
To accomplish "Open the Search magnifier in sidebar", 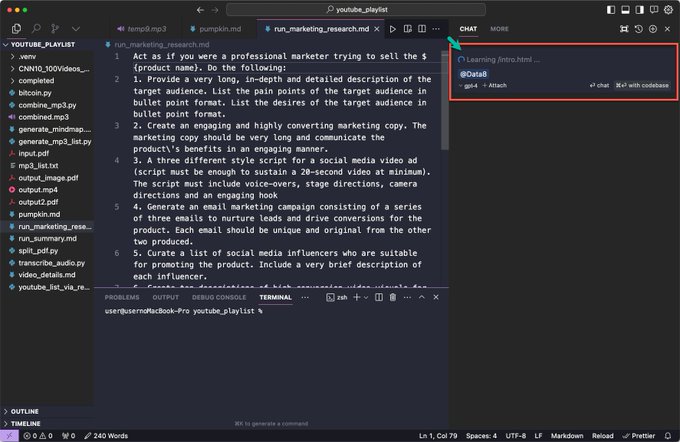I will point(36,29).
